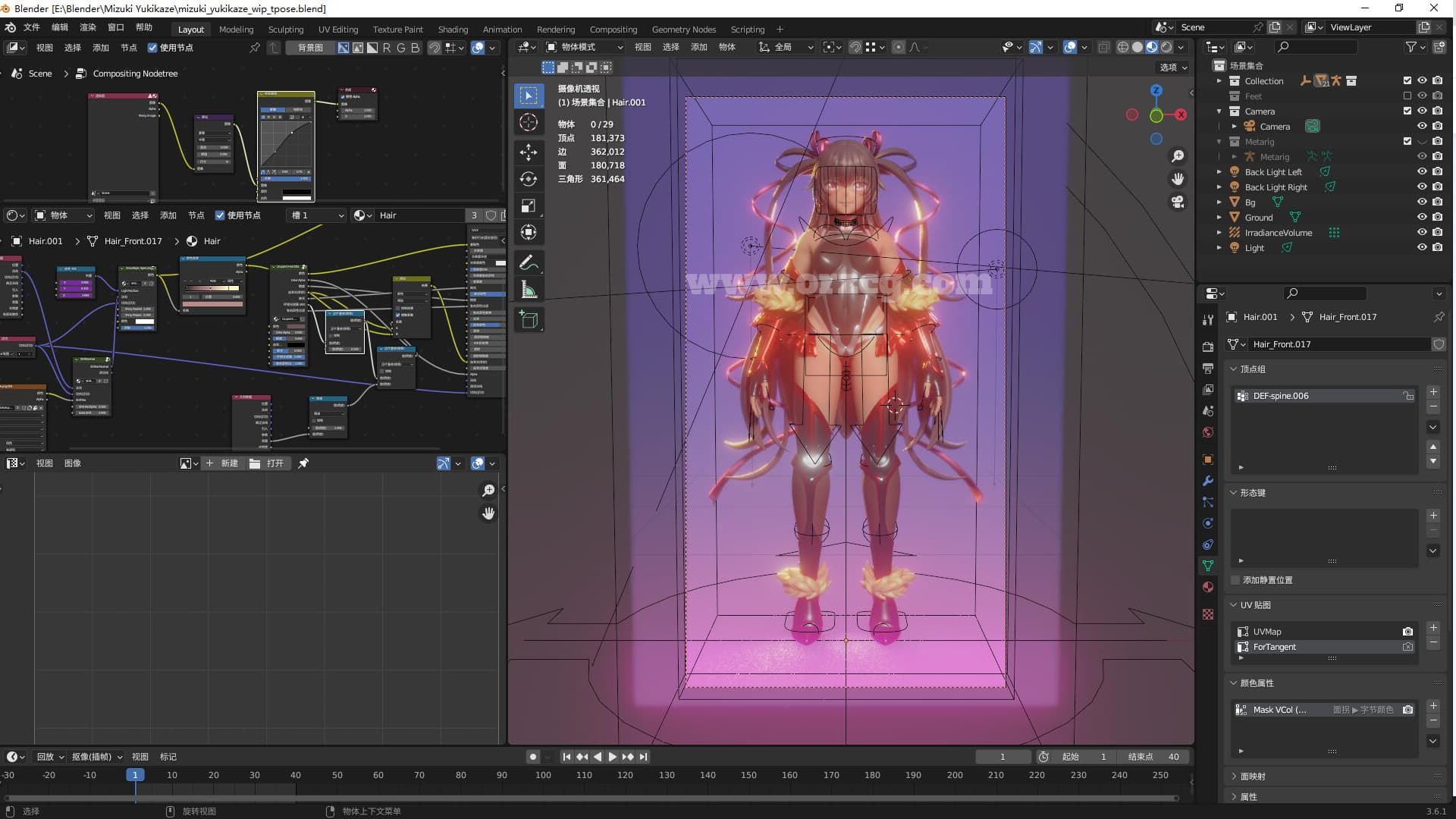Screen dimensions: 1456x819
Task: Toggle camera view icon in viewport
Action: point(1178,202)
